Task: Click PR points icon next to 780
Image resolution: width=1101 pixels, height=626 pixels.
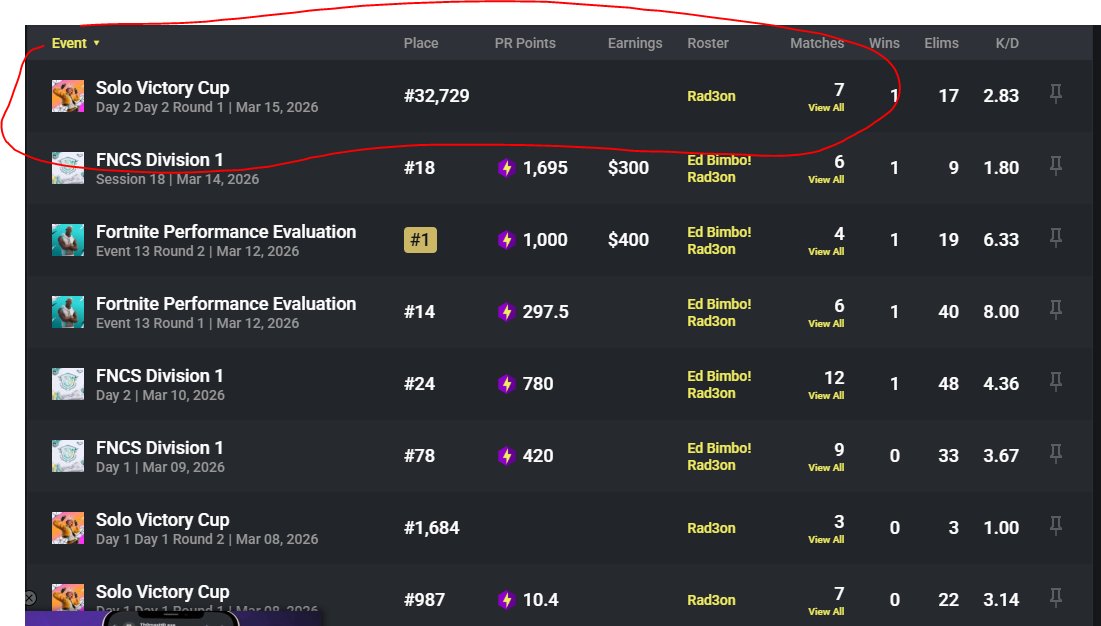Action: coord(506,384)
